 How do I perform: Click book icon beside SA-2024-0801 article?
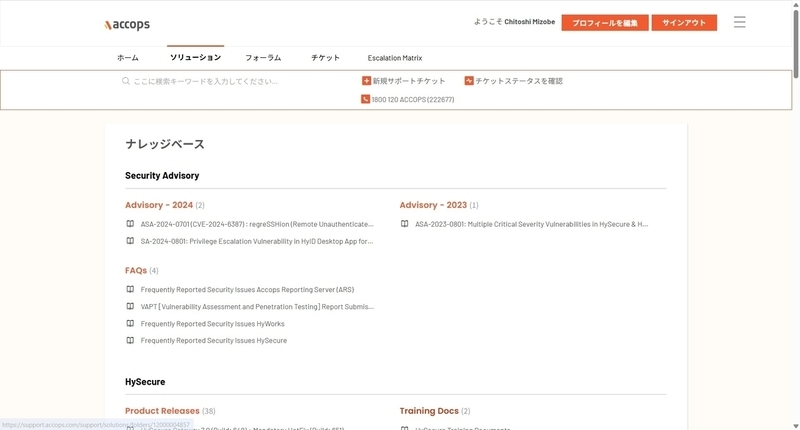click(130, 241)
